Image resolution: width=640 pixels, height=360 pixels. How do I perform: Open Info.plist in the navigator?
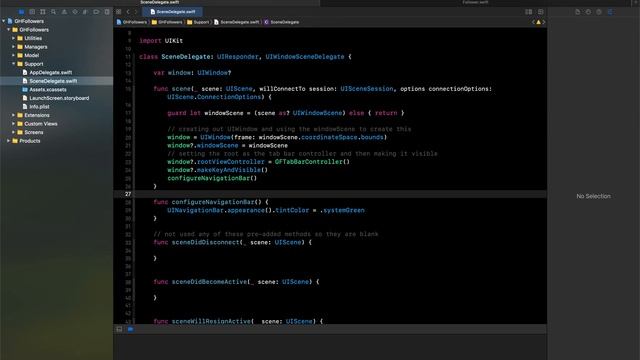[x=39, y=107]
